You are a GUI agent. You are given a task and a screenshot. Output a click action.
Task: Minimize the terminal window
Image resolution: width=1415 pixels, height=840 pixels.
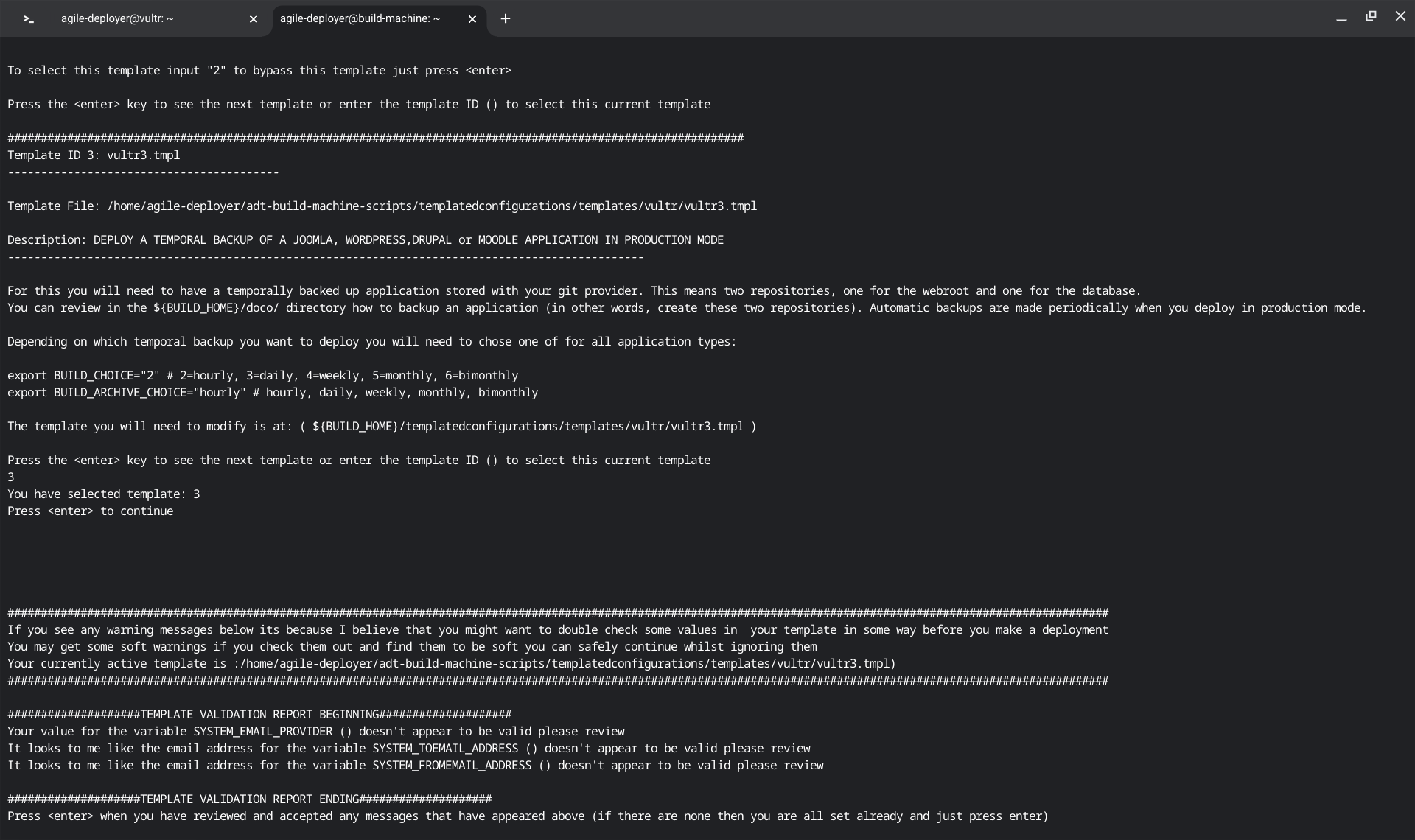1341,18
